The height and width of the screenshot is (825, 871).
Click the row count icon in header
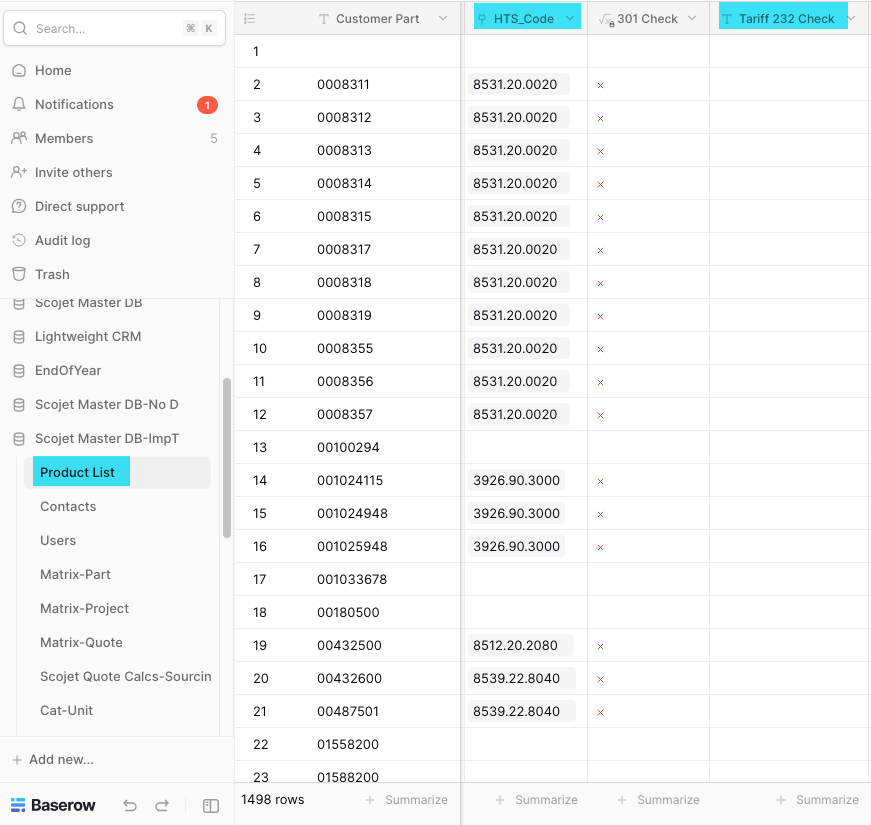[250, 19]
